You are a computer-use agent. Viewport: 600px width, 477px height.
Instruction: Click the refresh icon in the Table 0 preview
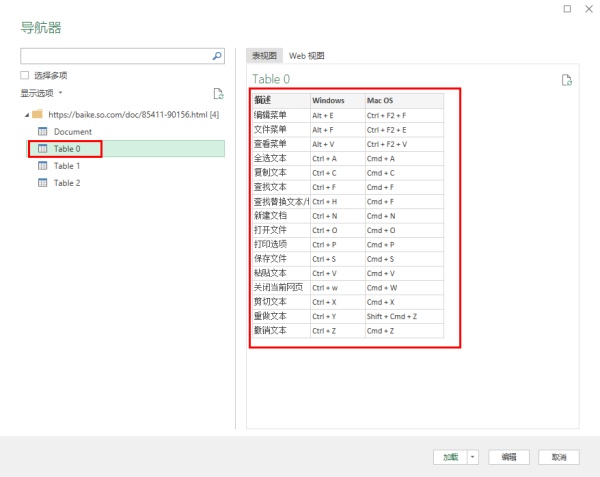tap(566, 80)
